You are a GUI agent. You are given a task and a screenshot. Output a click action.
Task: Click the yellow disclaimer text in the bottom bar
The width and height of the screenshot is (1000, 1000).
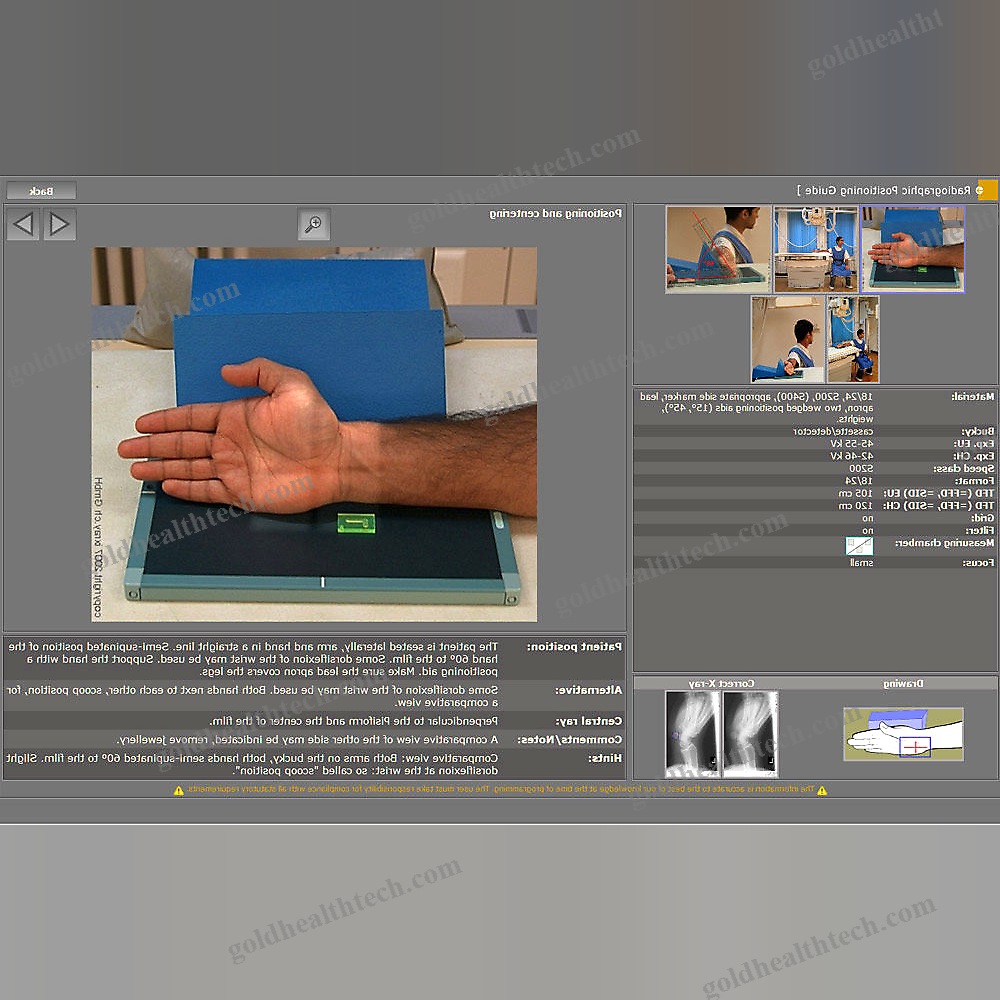click(x=501, y=790)
